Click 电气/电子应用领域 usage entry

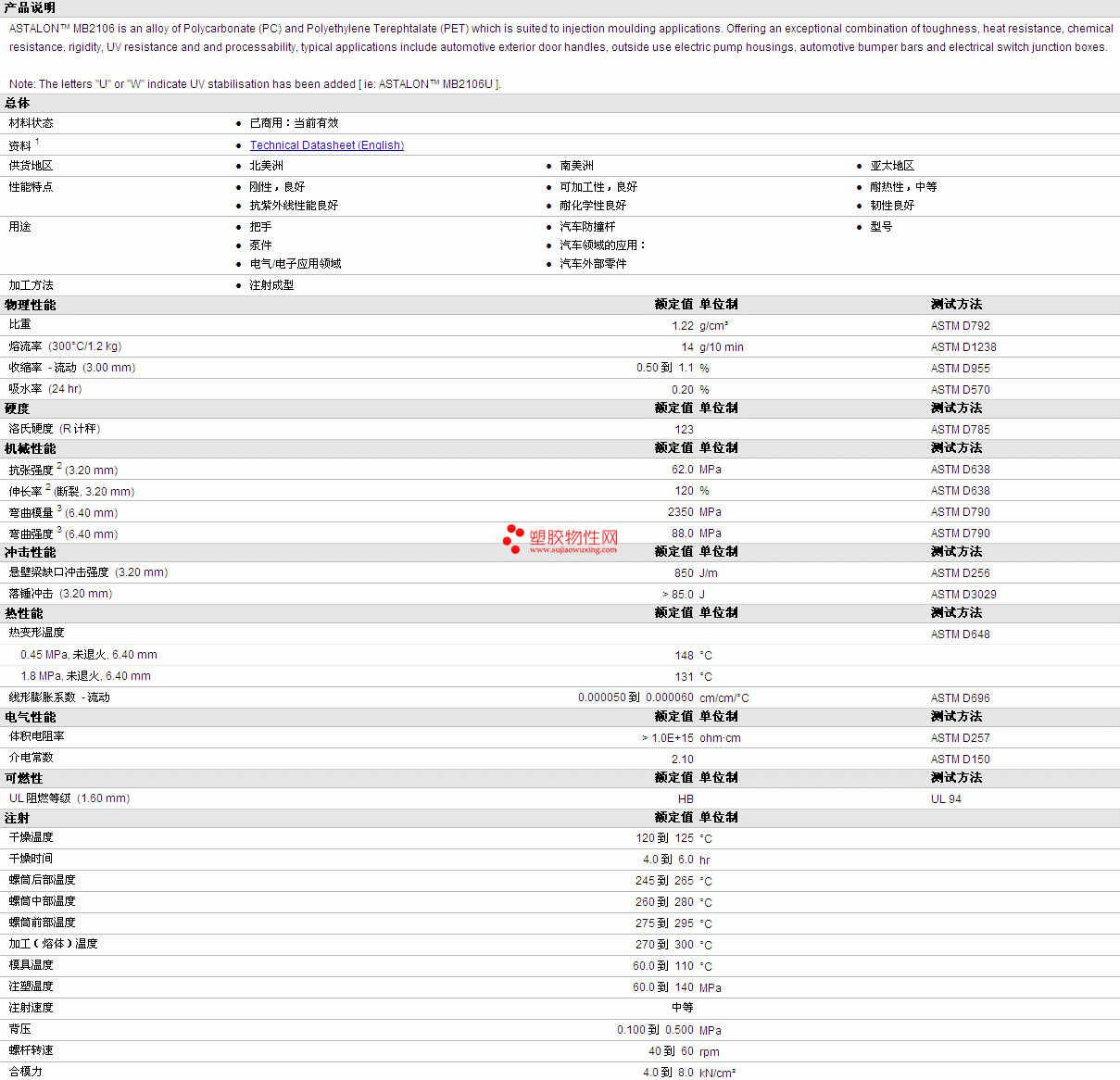click(296, 264)
